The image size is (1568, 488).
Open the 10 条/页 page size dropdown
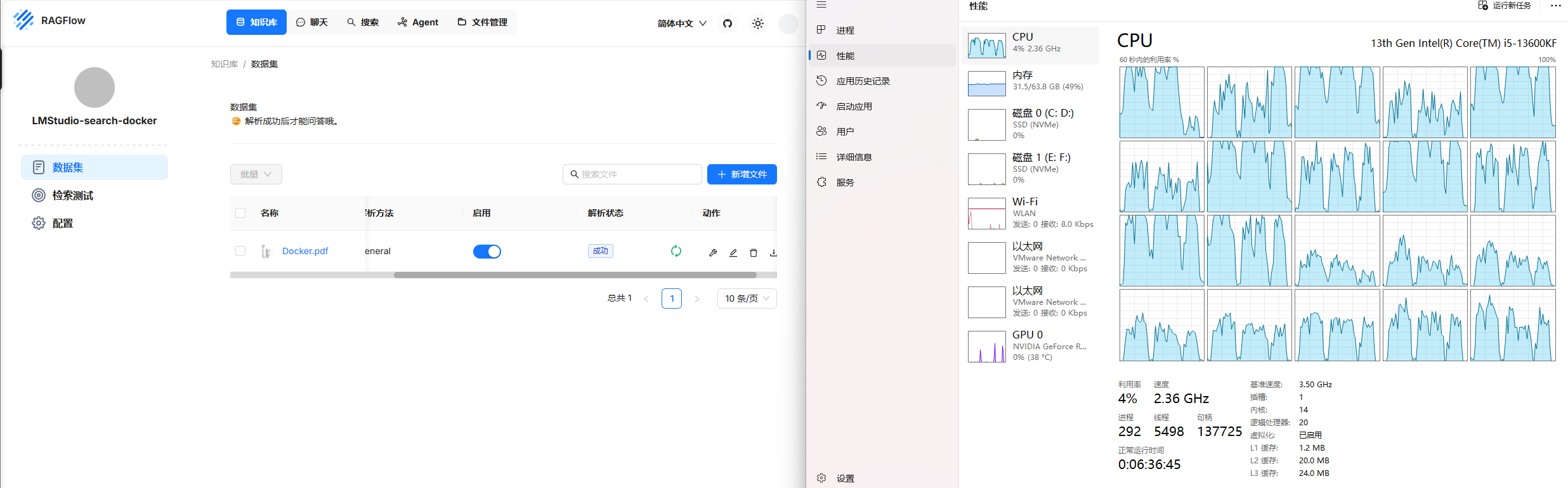pyautogui.click(x=747, y=299)
